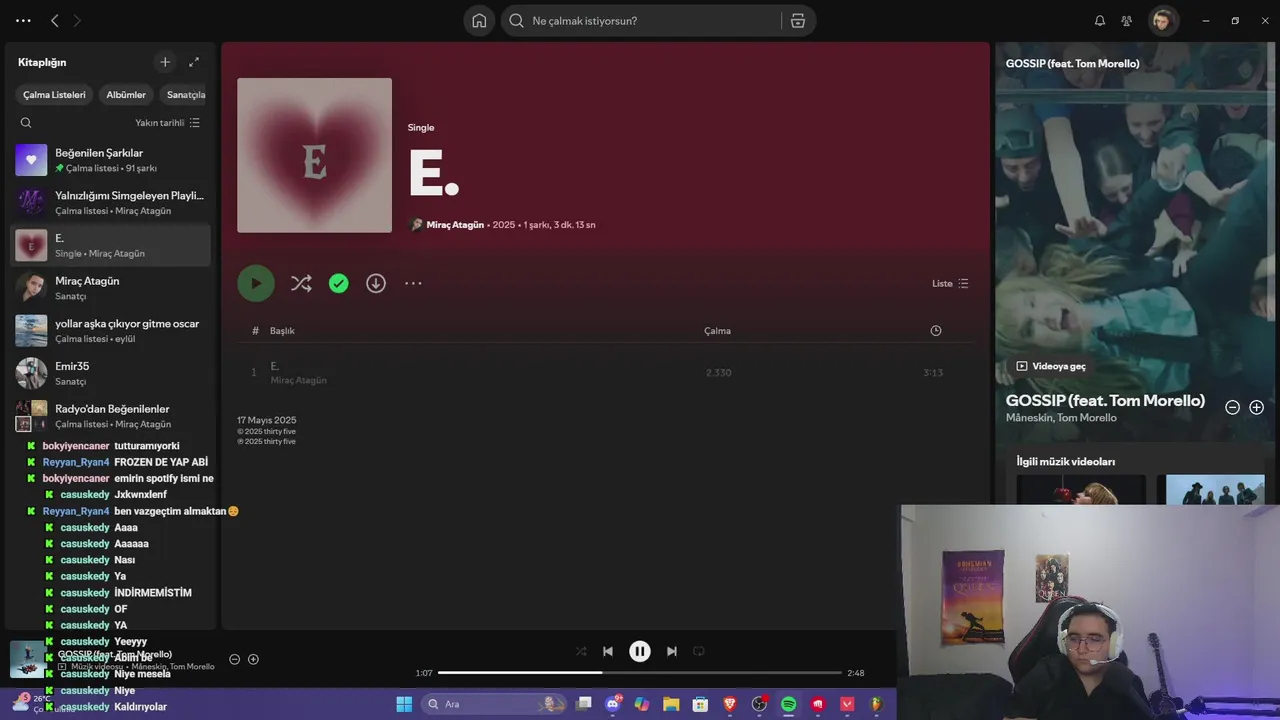Filter library by Albümler
This screenshot has height=720, width=1280.
126,95
